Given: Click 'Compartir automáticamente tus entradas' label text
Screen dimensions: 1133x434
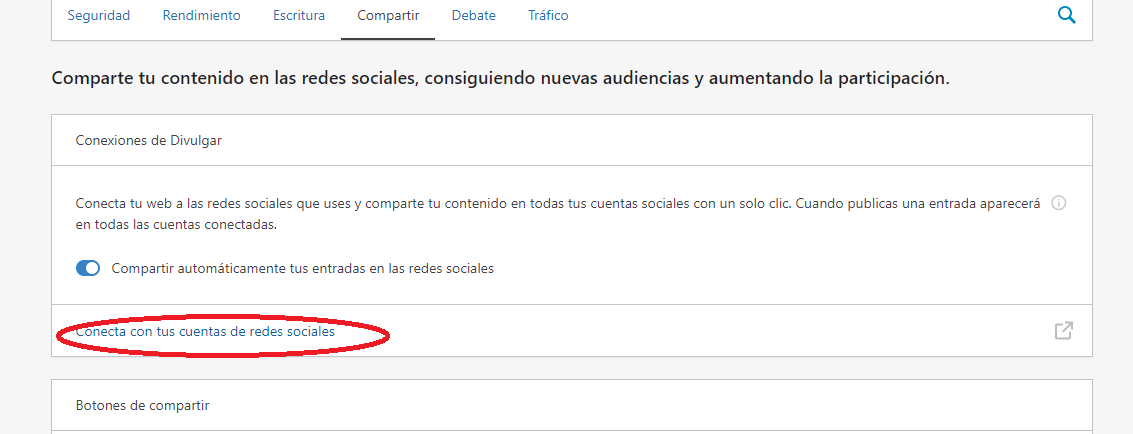Looking at the screenshot, I should (x=303, y=269).
